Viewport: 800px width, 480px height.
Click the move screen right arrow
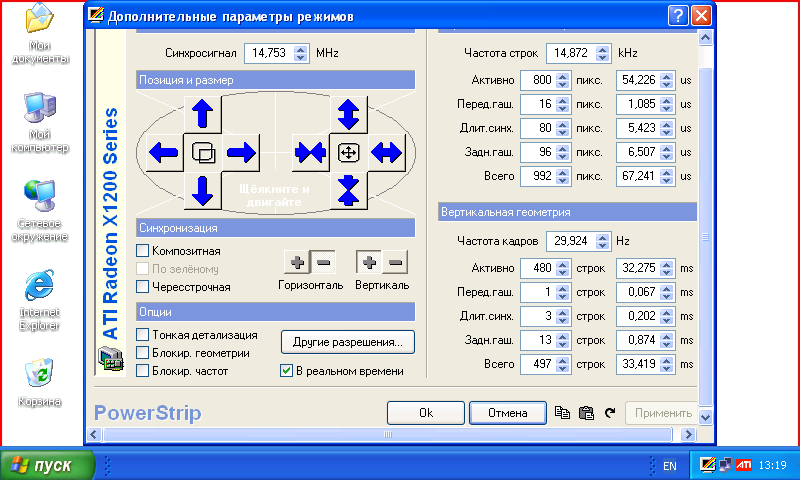(241, 152)
